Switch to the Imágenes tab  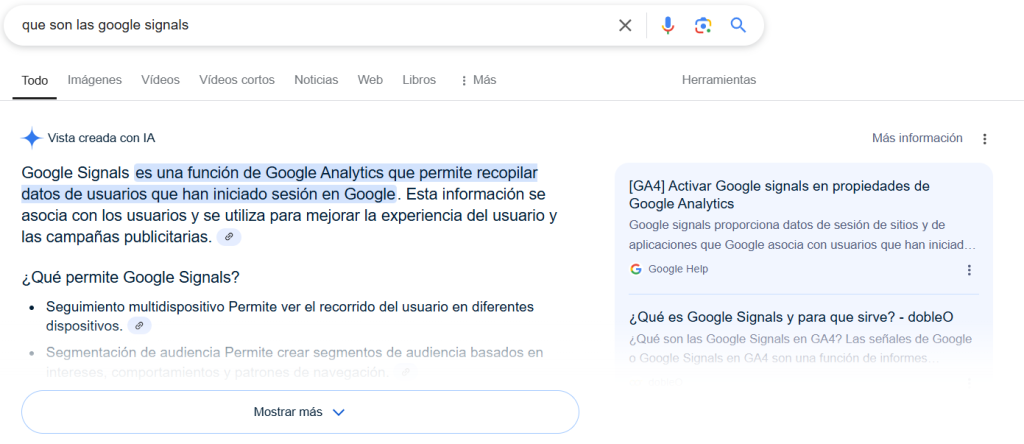click(94, 80)
